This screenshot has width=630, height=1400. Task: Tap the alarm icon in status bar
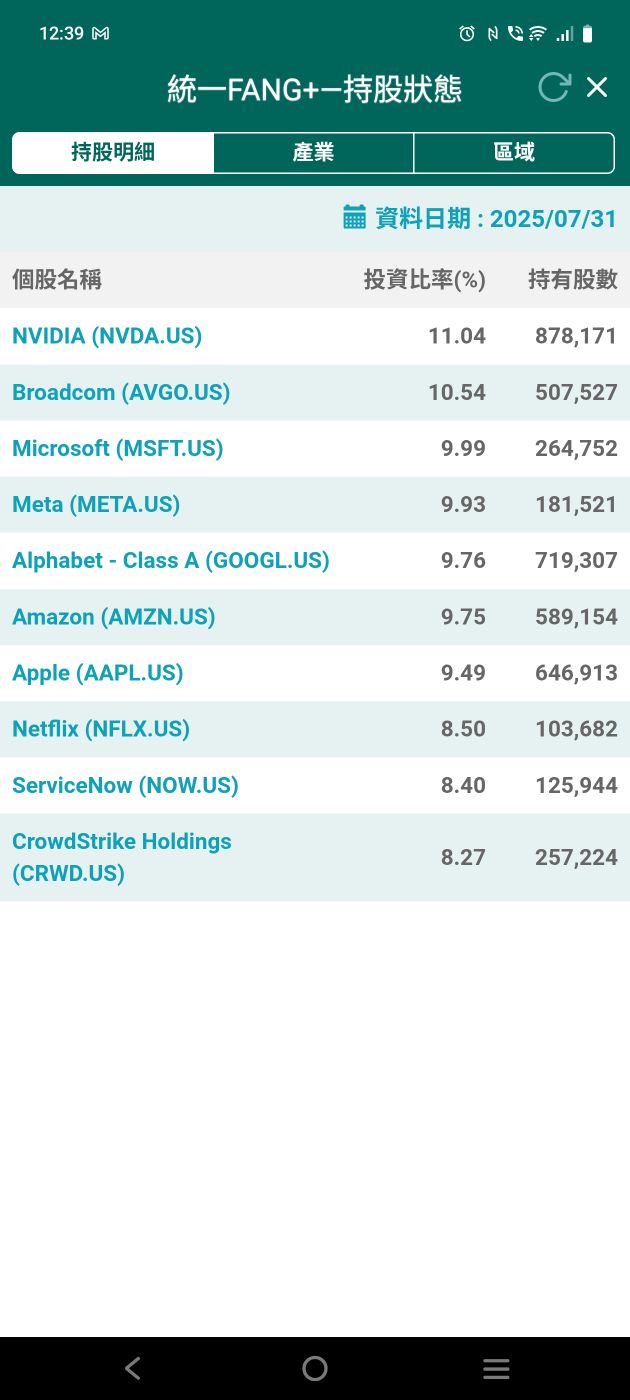pos(467,33)
